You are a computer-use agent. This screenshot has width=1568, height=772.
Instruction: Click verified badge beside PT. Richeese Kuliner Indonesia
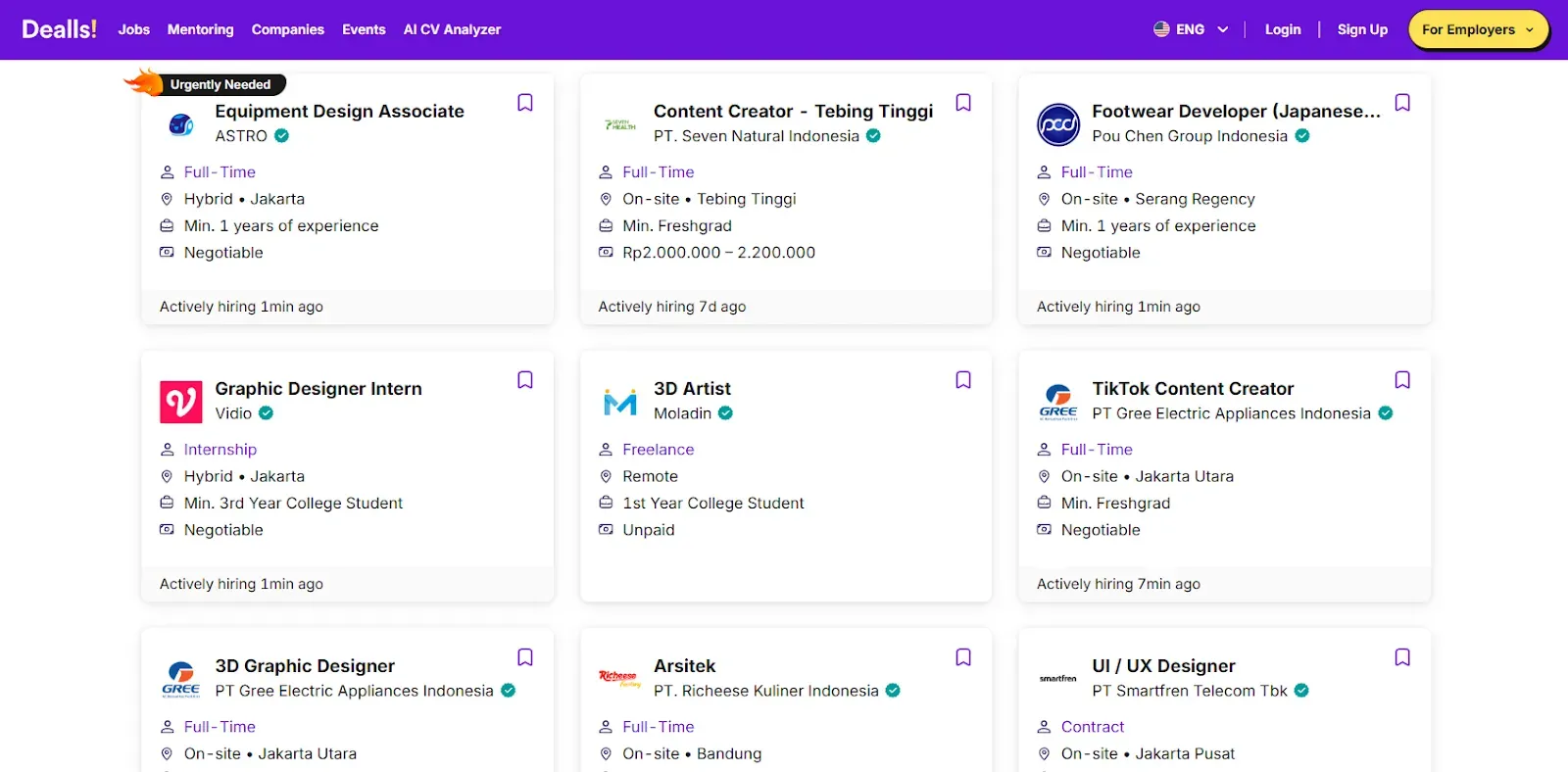(893, 691)
